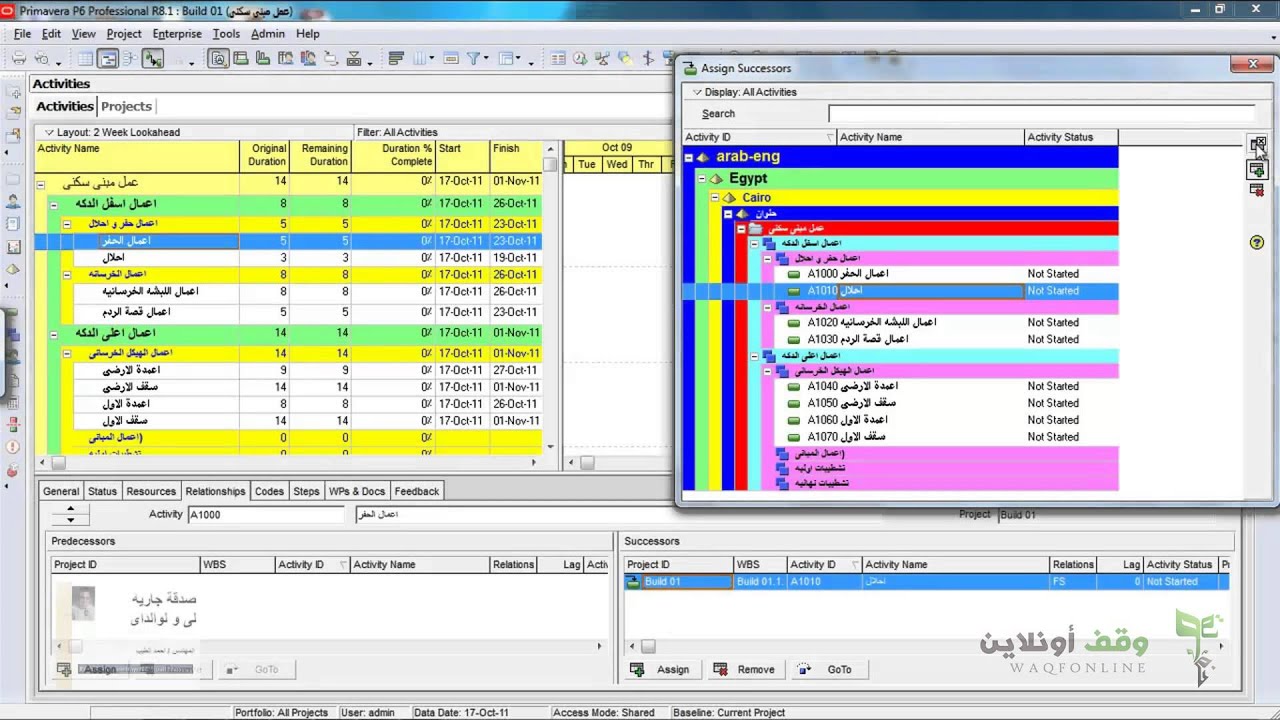Collapse the top عمل مبنى سكنى row
Image resolution: width=1280 pixels, height=720 pixels.
[41, 184]
